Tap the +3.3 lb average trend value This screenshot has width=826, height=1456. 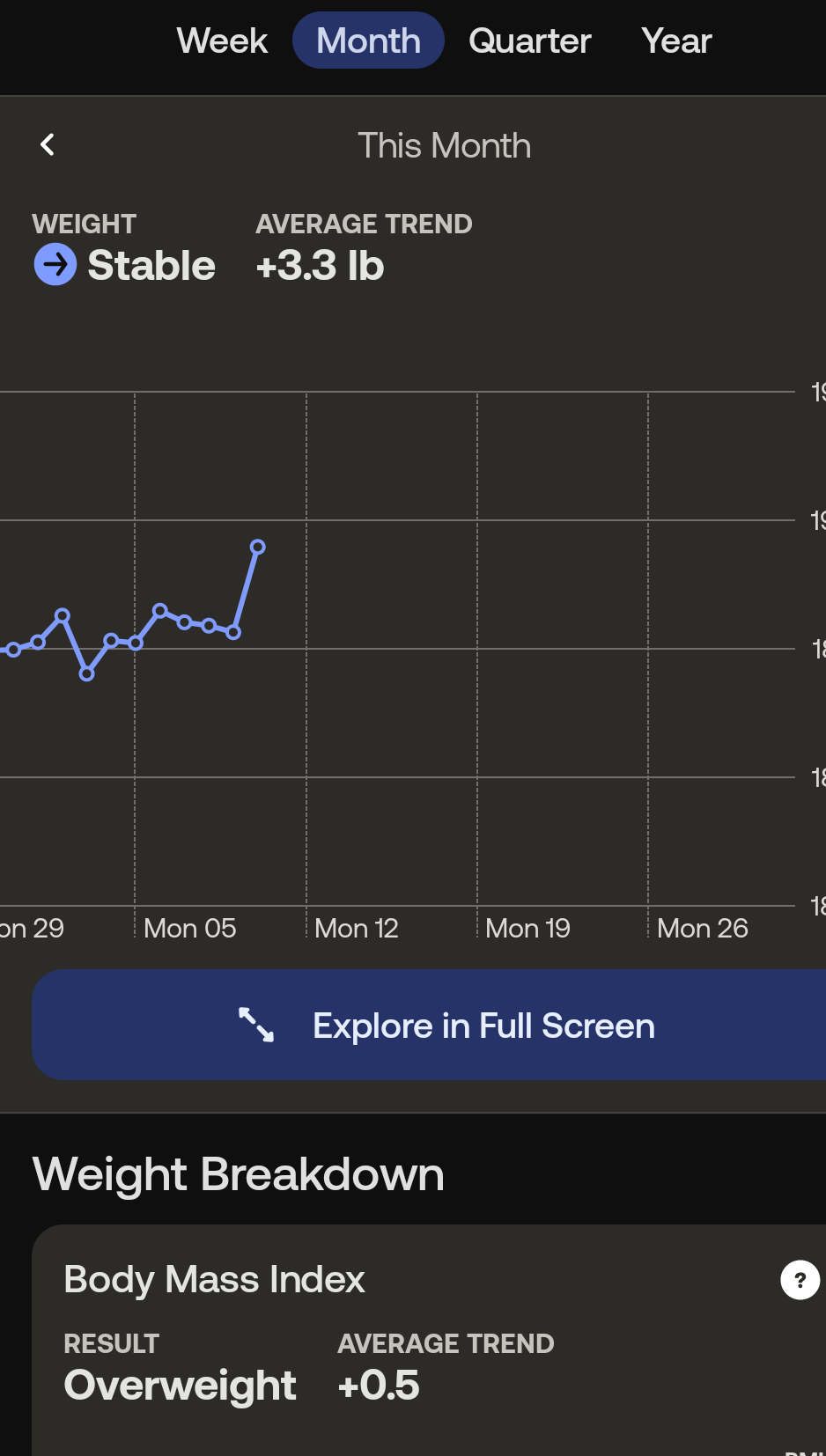(x=320, y=266)
